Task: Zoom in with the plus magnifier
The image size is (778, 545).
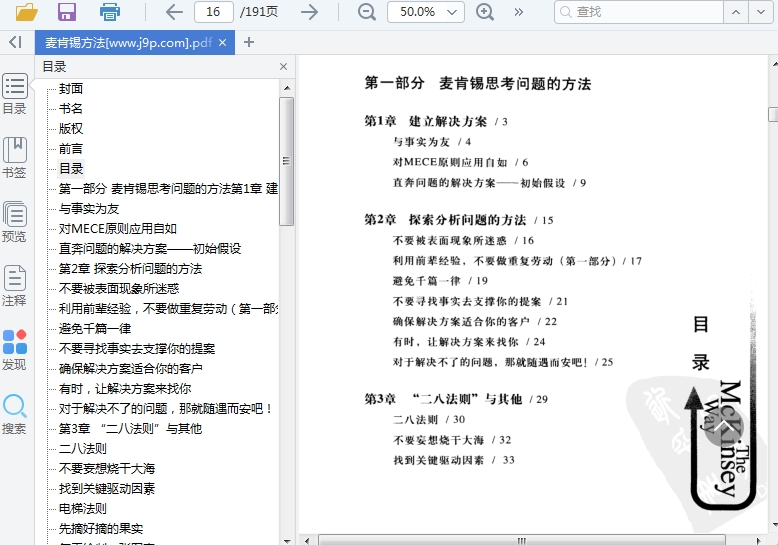Action: [x=485, y=11]
